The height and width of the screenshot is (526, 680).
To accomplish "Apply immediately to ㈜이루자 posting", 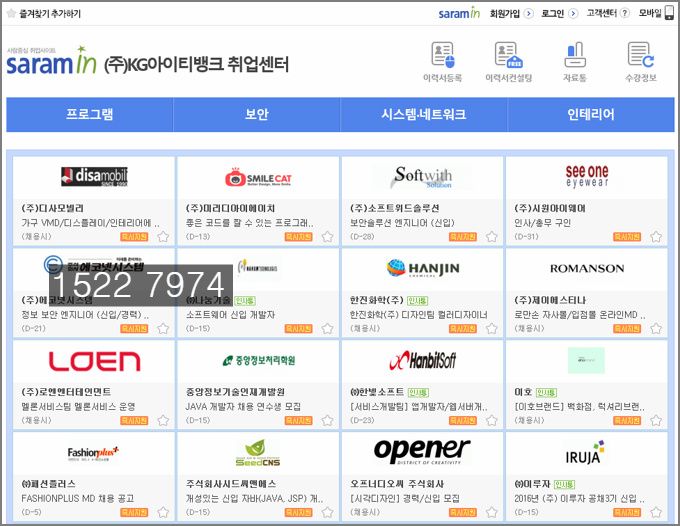I will click(x=627, y=513).
